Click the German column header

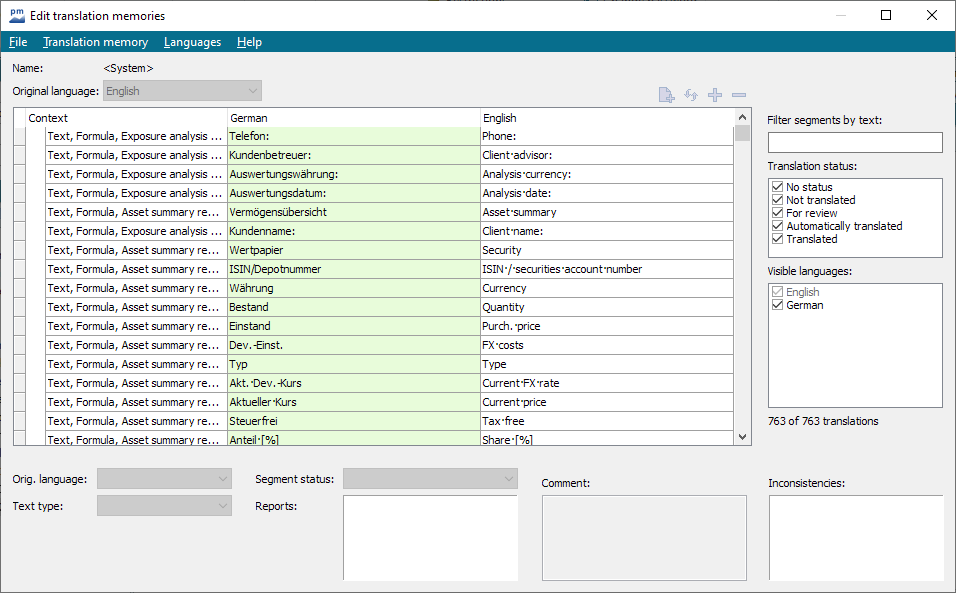pos(353,118)
